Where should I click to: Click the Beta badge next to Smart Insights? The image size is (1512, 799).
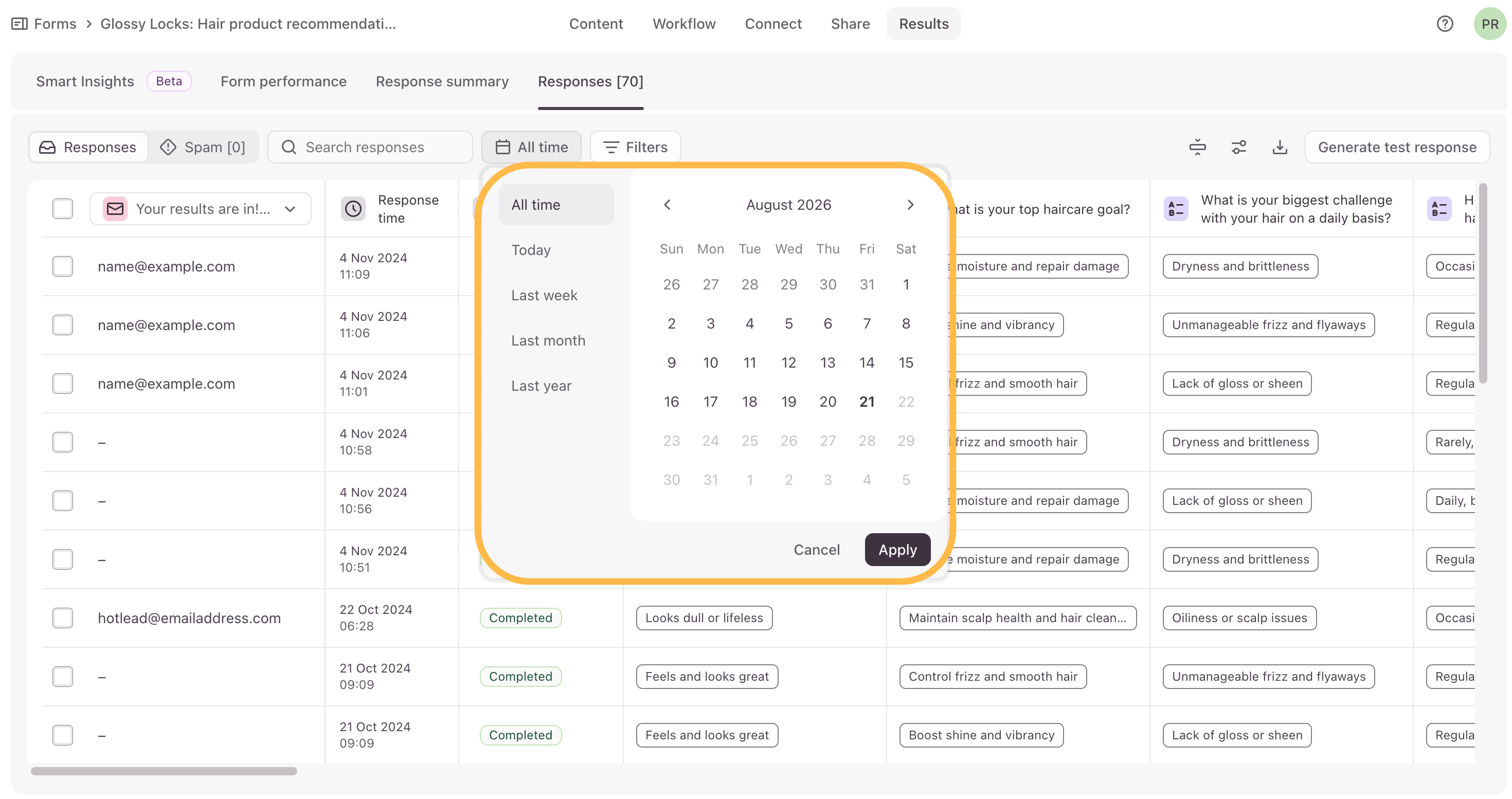tap(169, 82)
